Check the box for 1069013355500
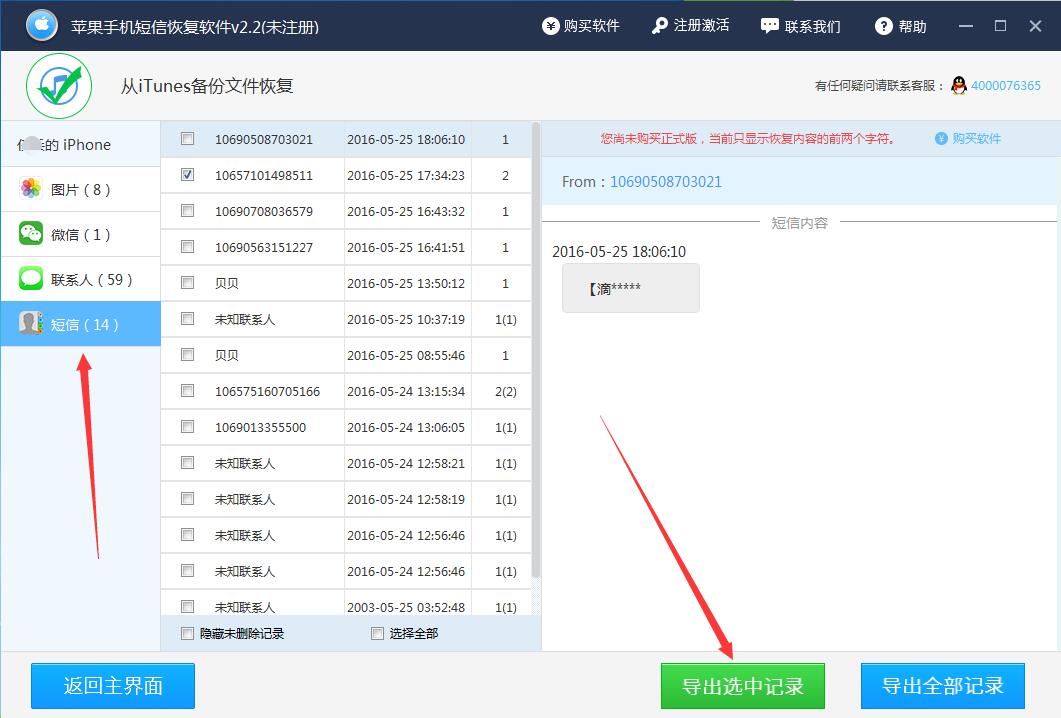The image size is (1061, 718). [x=187, y=426]
